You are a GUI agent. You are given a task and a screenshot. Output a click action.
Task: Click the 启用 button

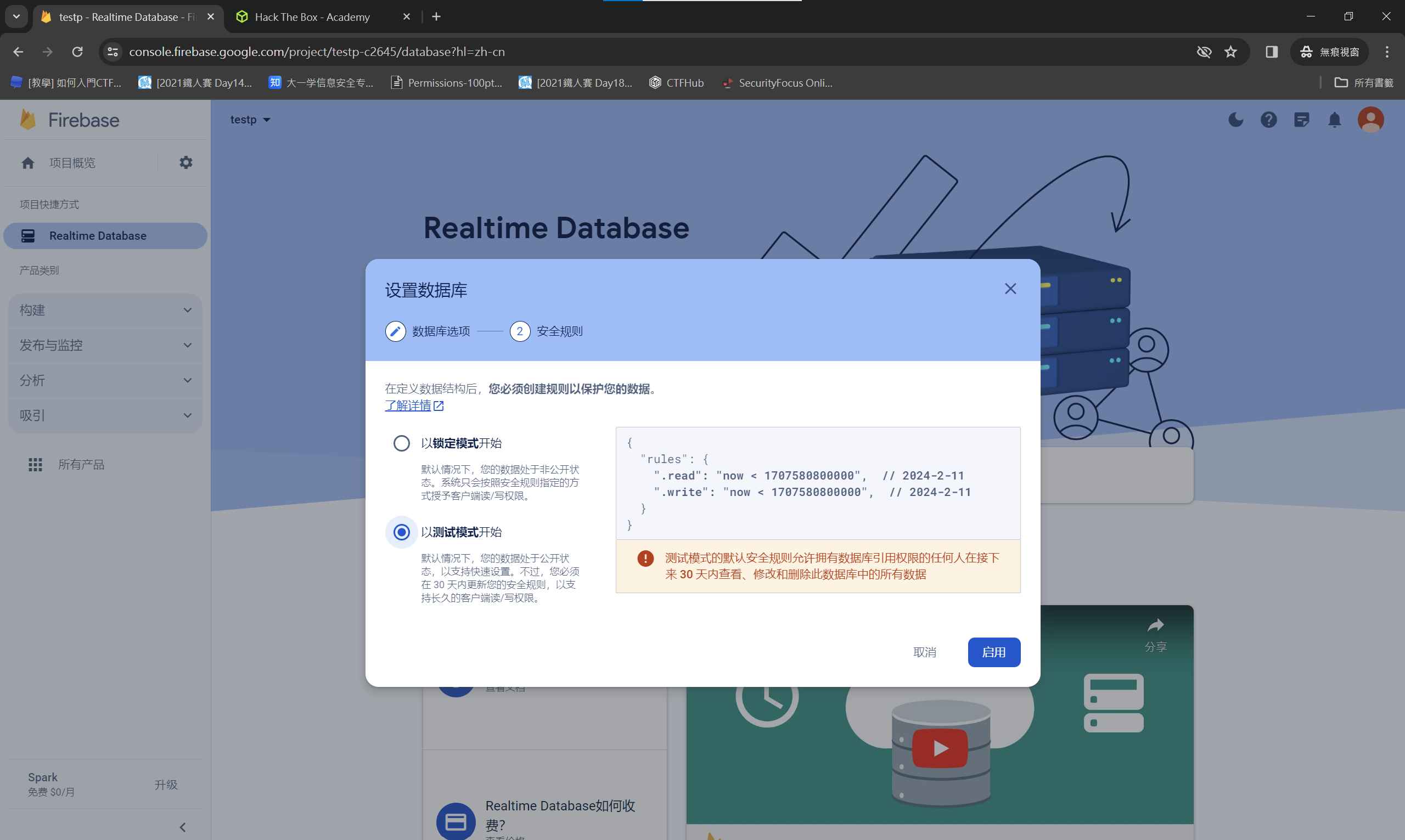pos(993,652)
